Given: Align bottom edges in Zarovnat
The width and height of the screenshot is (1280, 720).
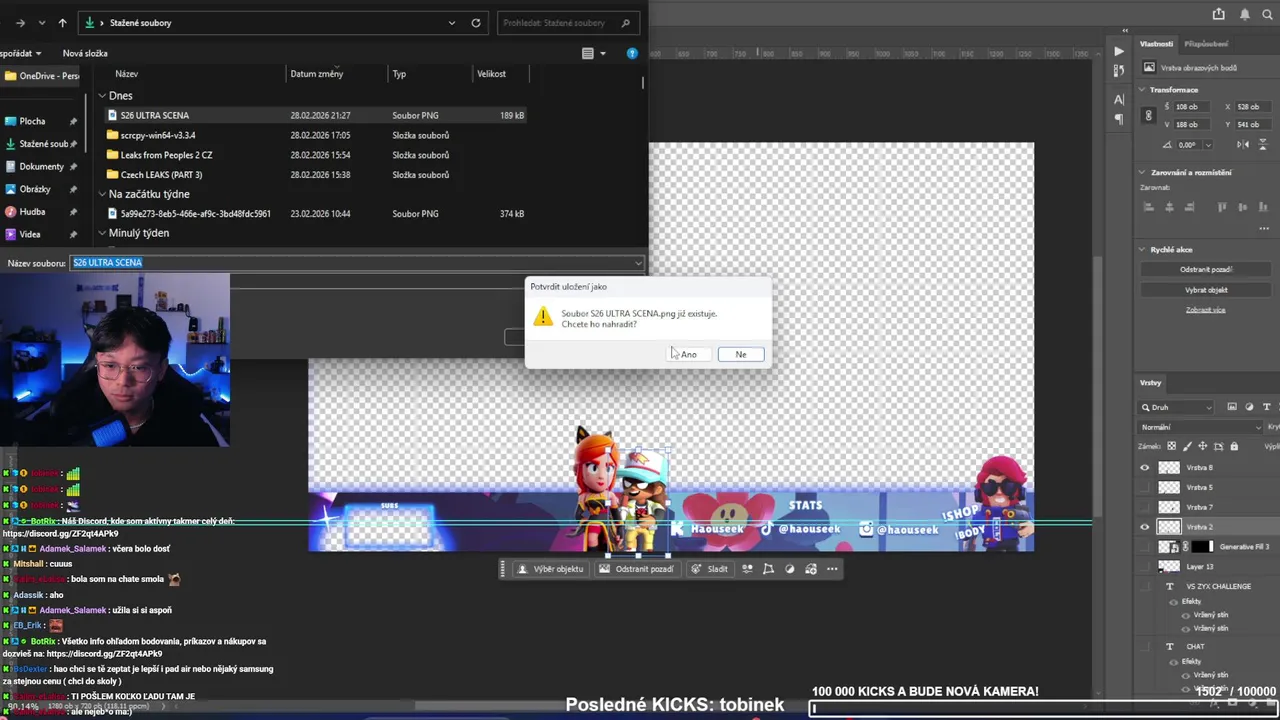Looking at the screenshot, I should [1262, 207].
